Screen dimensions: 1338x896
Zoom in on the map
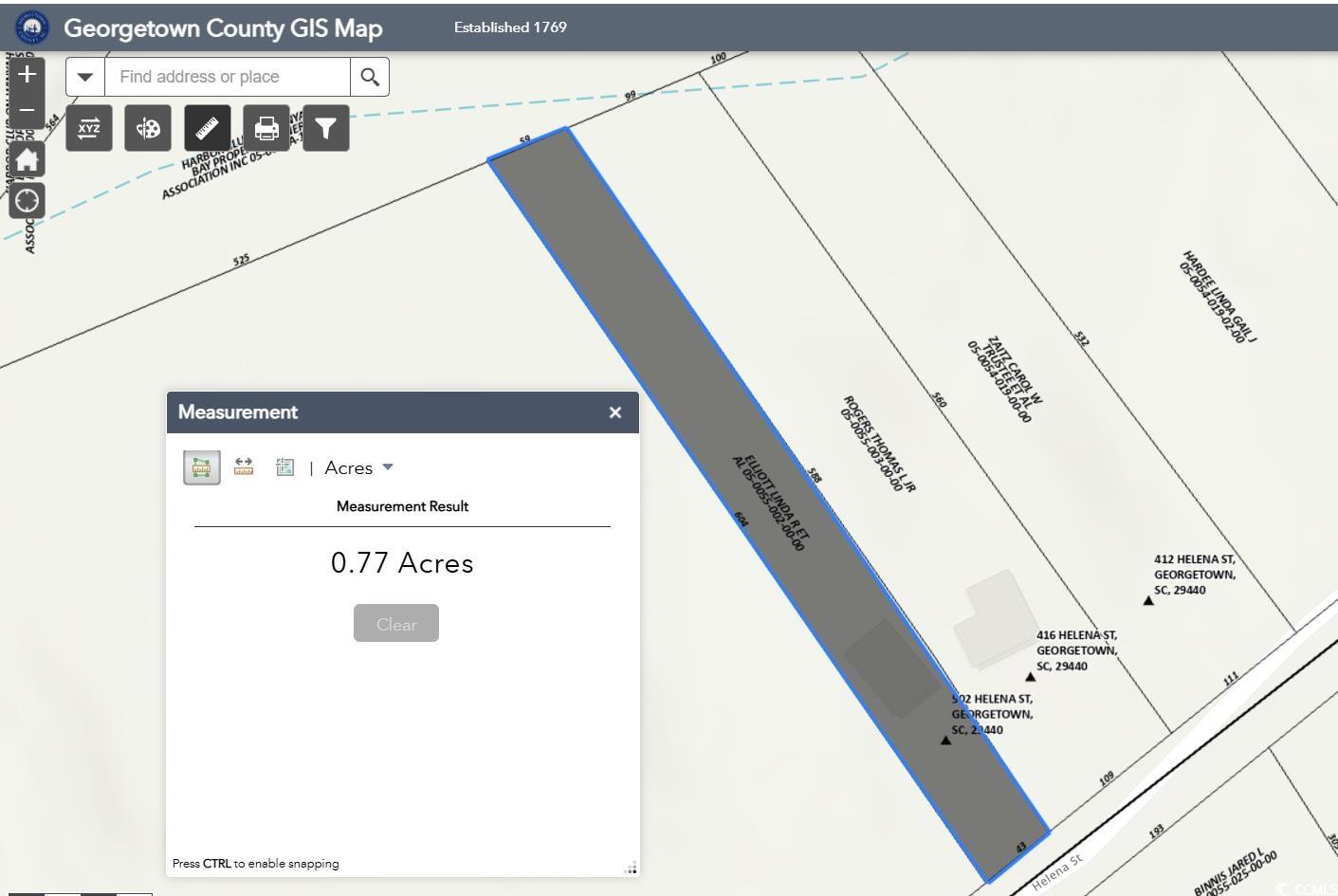point(27,75)
